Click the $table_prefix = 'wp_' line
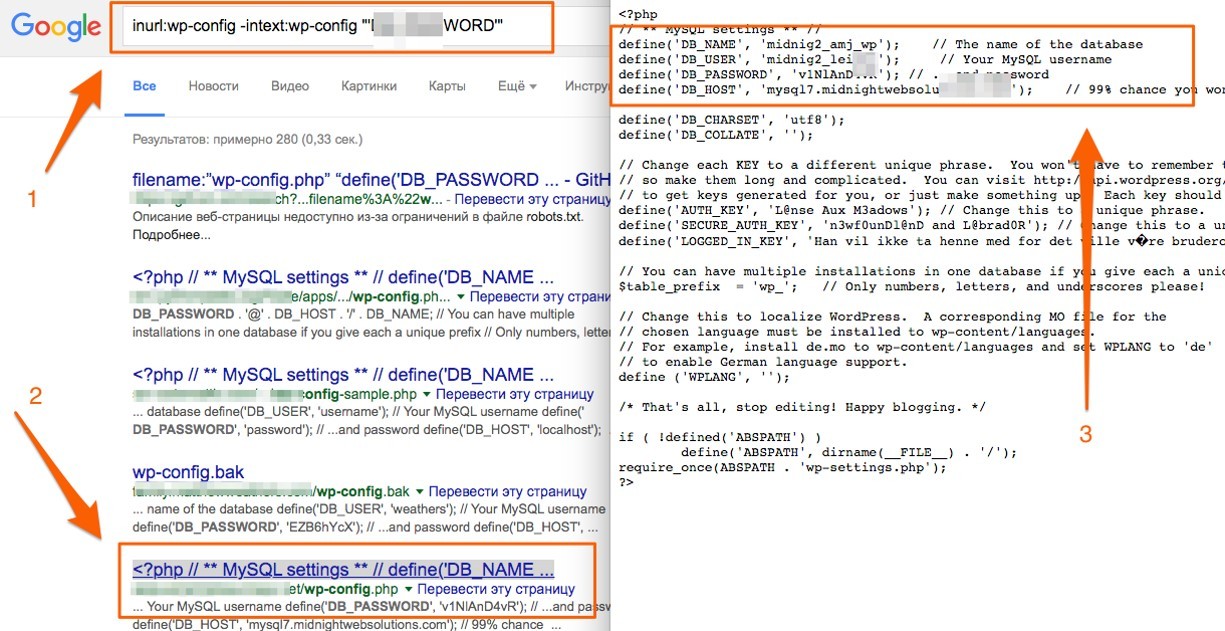 pos(911,286)
